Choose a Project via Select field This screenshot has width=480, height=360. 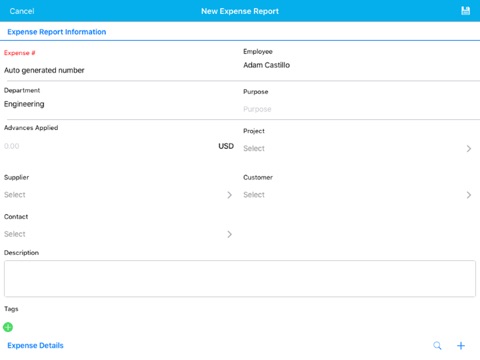(357, 148)
